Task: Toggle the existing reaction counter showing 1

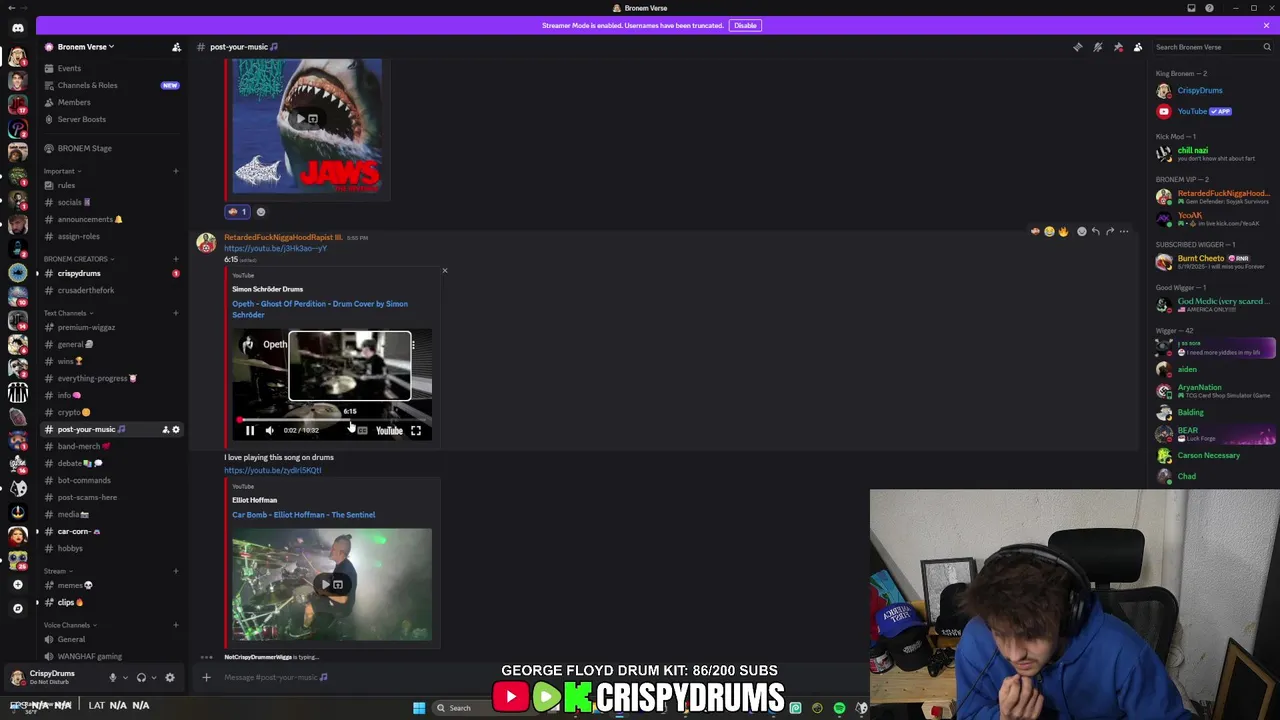Action: (237, 212)
